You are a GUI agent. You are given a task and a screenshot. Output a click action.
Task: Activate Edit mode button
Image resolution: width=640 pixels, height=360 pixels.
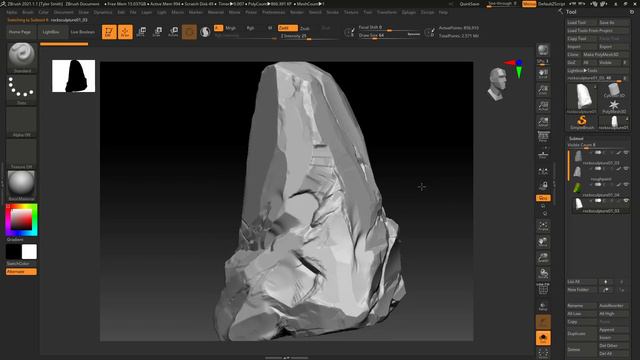click(109, 32)
